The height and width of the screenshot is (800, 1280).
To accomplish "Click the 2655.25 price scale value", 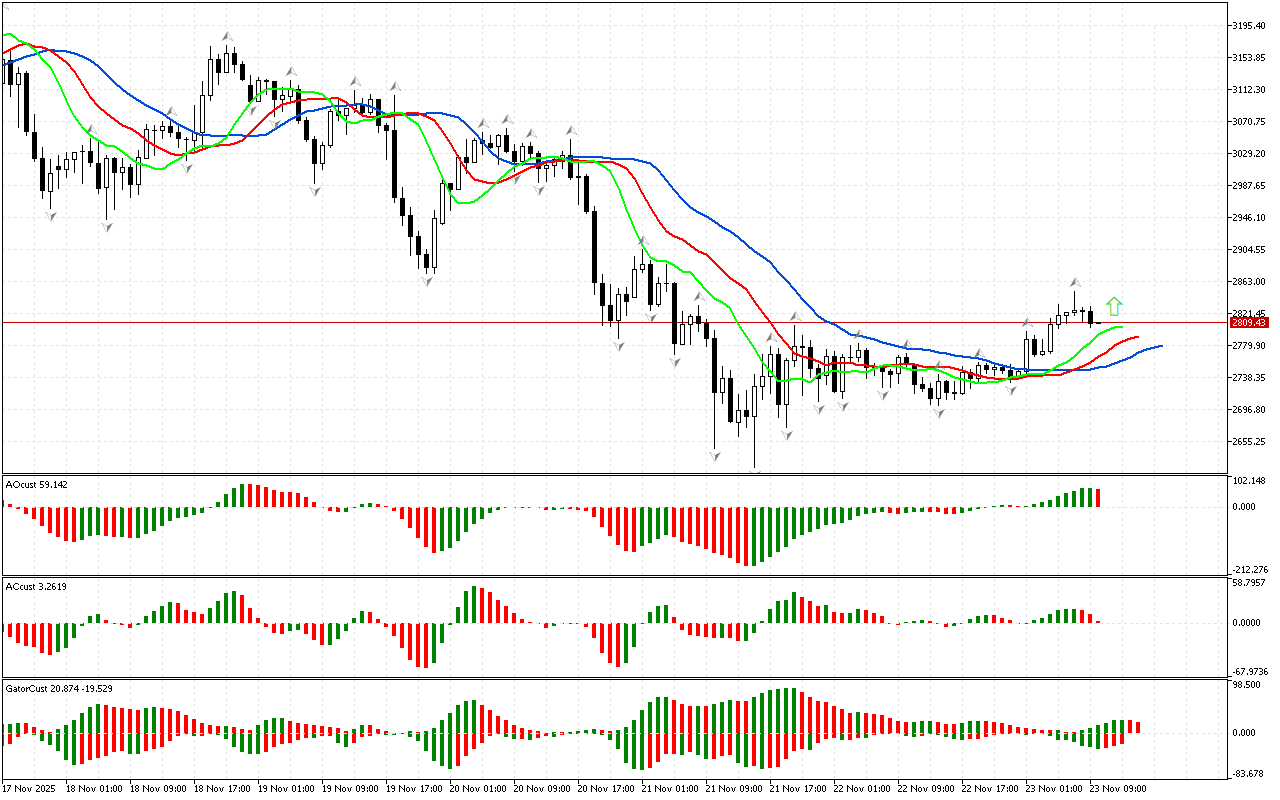I will 1251,442.
